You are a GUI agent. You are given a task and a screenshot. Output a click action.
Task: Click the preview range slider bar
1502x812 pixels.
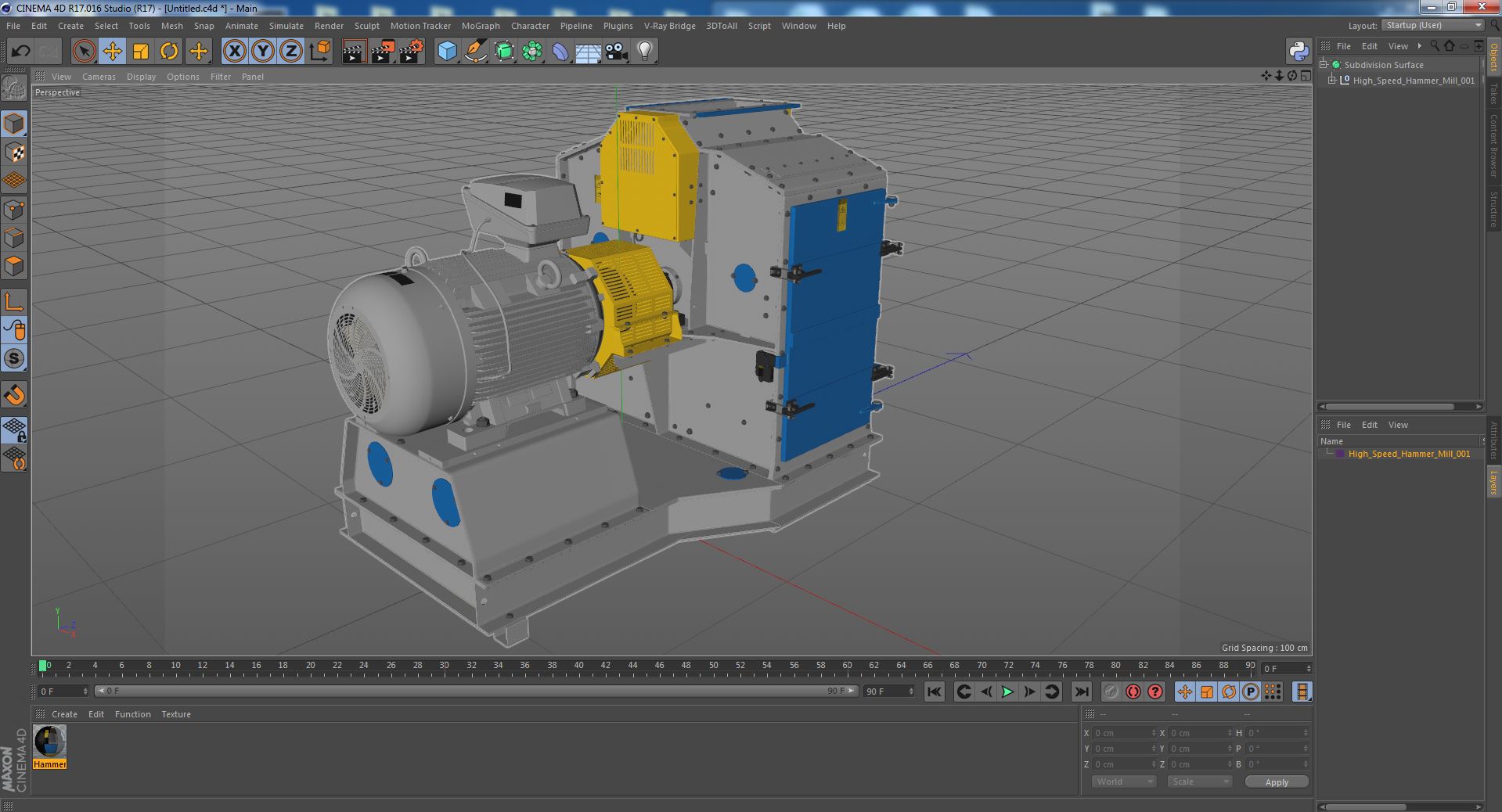click(x=477, y=691)
